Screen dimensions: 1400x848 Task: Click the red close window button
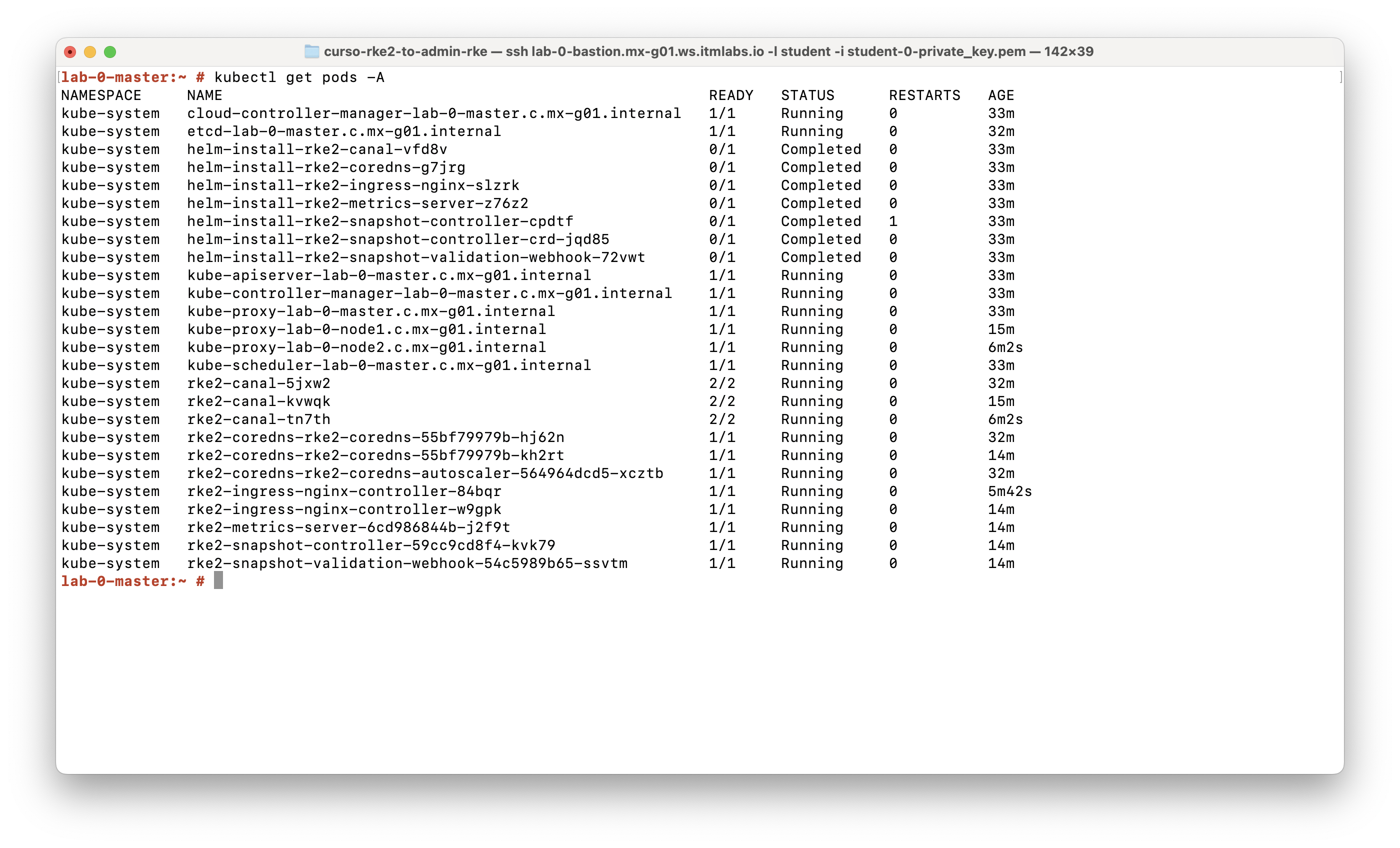click(70, 52)
